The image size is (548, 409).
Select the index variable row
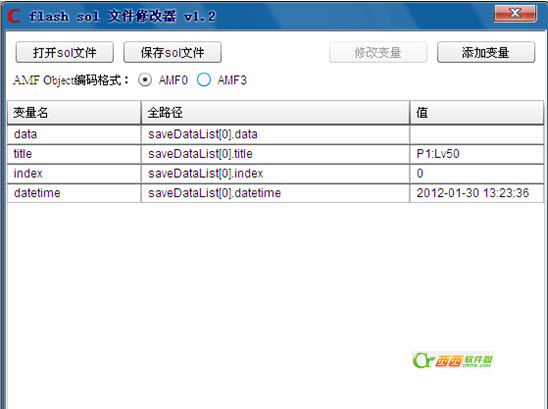tap(275, 173)
